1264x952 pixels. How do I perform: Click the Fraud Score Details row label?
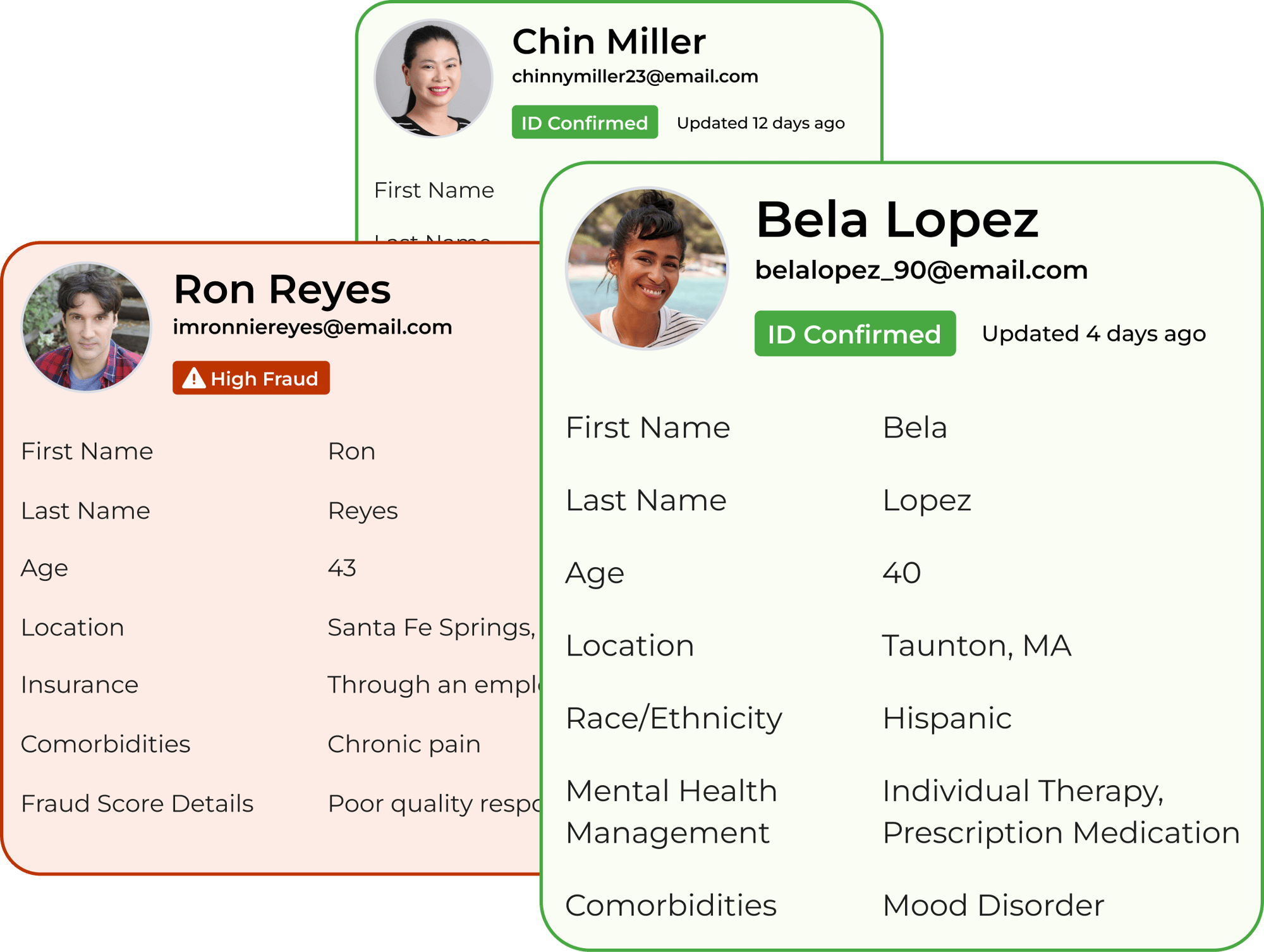point(137,803)
